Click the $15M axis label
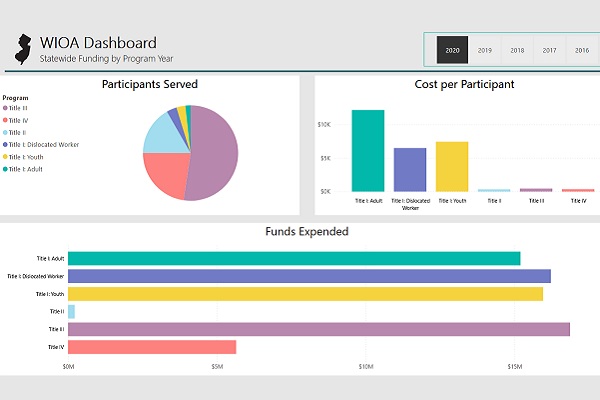The image size is (600, 400). pyautogui.click(x=515, y=367)
